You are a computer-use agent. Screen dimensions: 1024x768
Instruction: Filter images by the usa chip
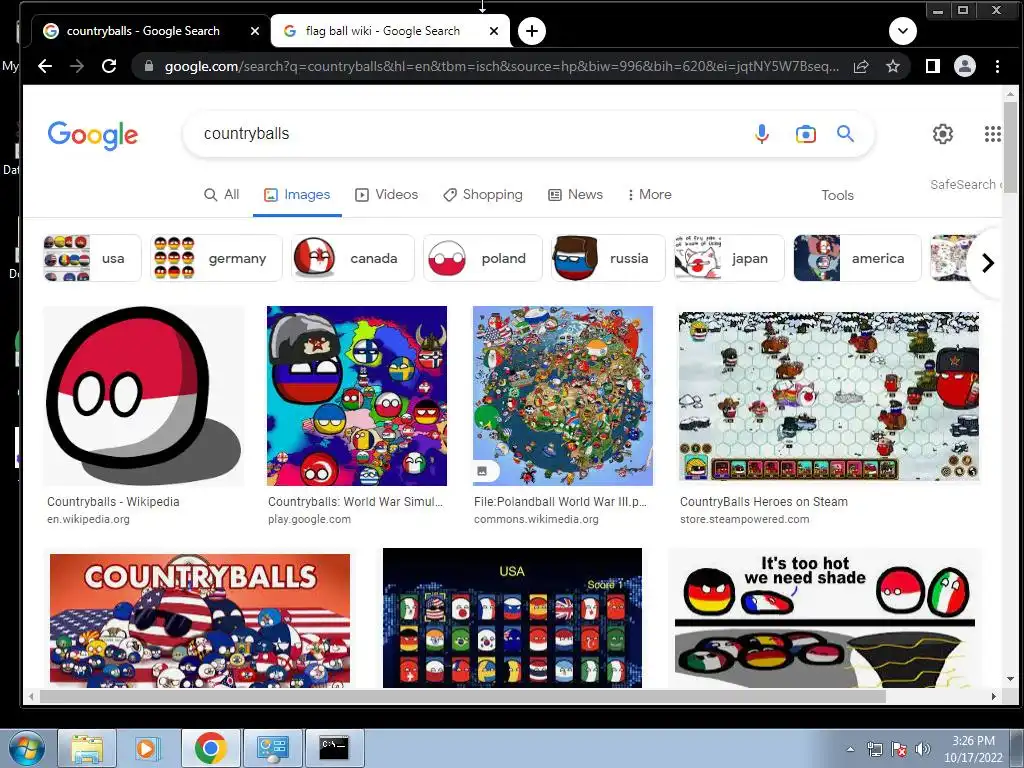pos(92,258)
